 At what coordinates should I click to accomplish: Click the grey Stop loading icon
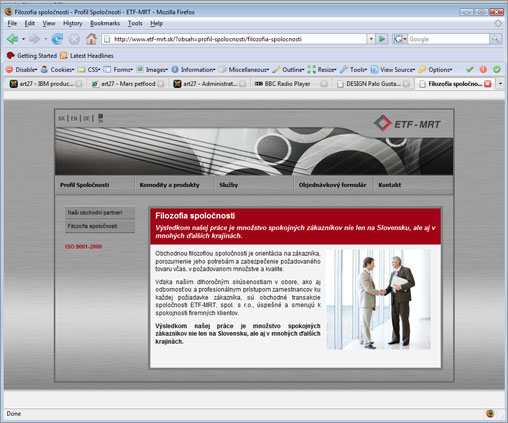point(74,39)
